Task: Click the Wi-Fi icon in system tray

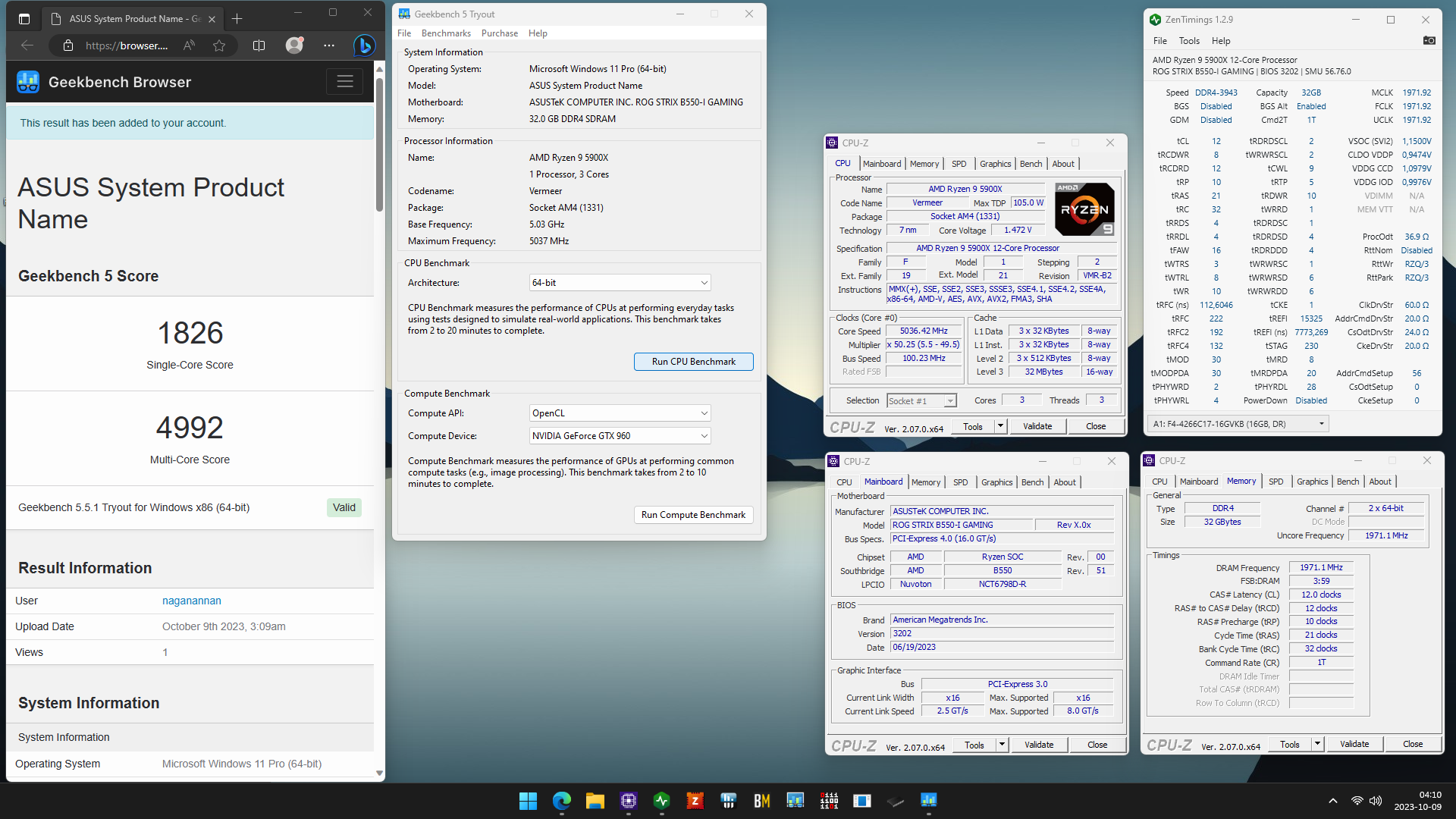Action: click(x=1357, y=801)
